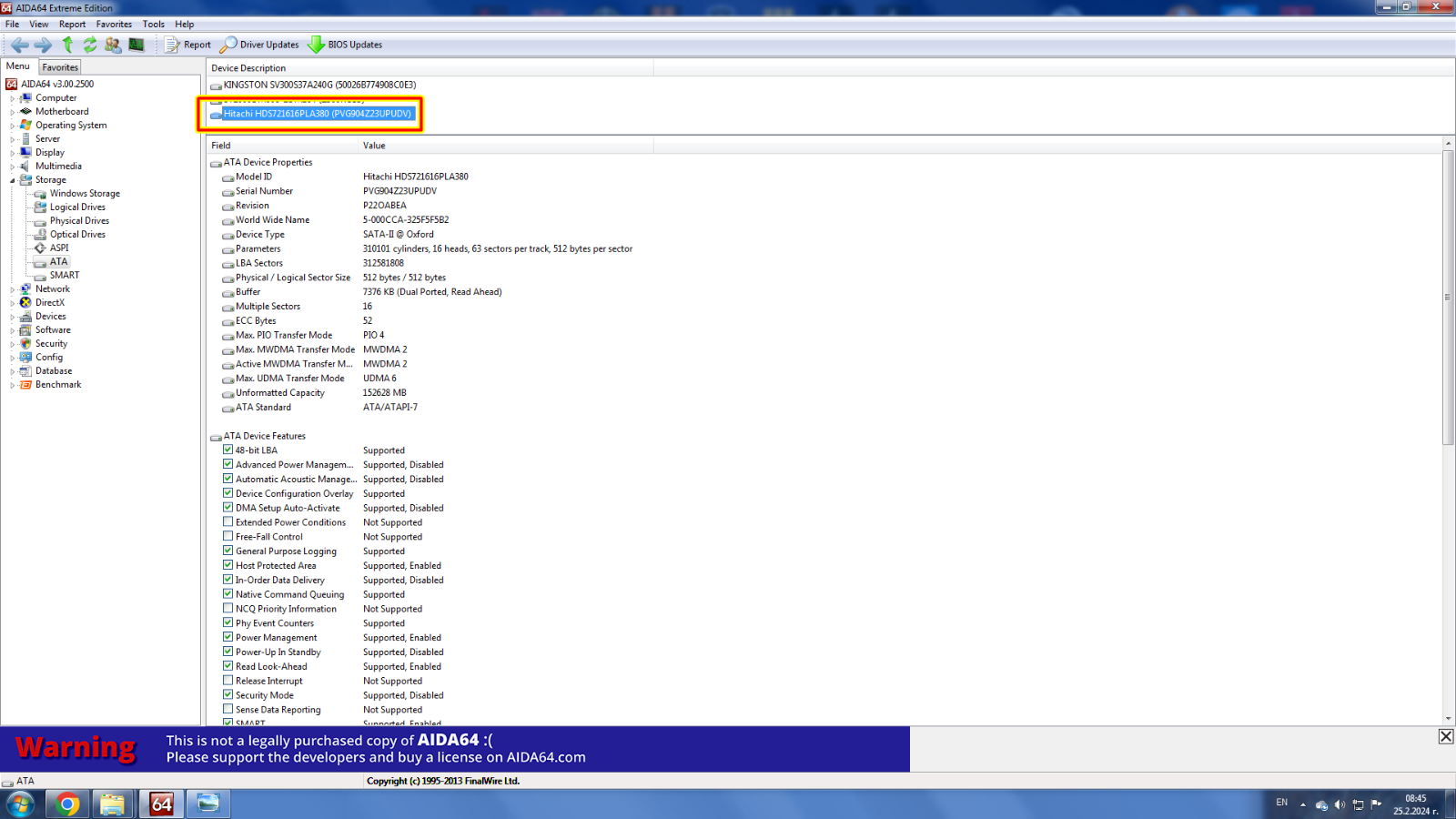Switch to the Favorites tab in sidebar
Image resolution: width=1456 pixels, height=819 pixels.
(x=60, y=67)
